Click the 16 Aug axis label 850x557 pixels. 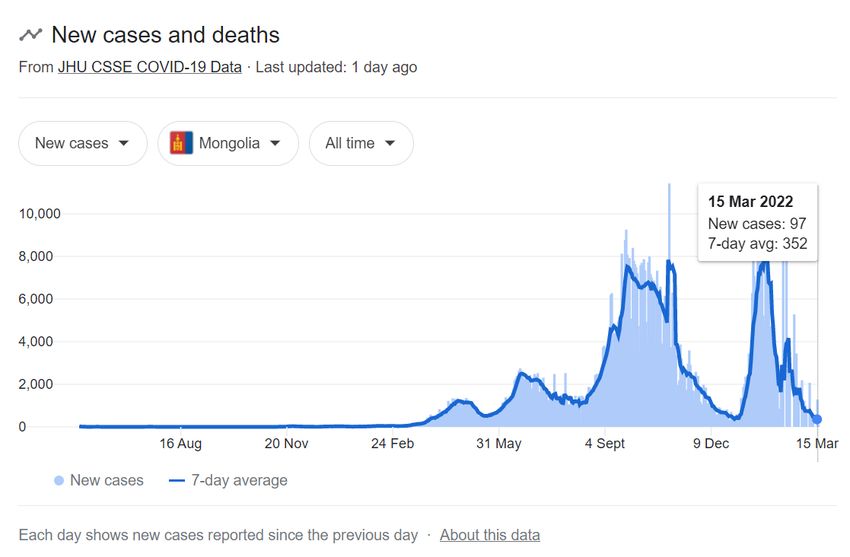coord(181,443)
